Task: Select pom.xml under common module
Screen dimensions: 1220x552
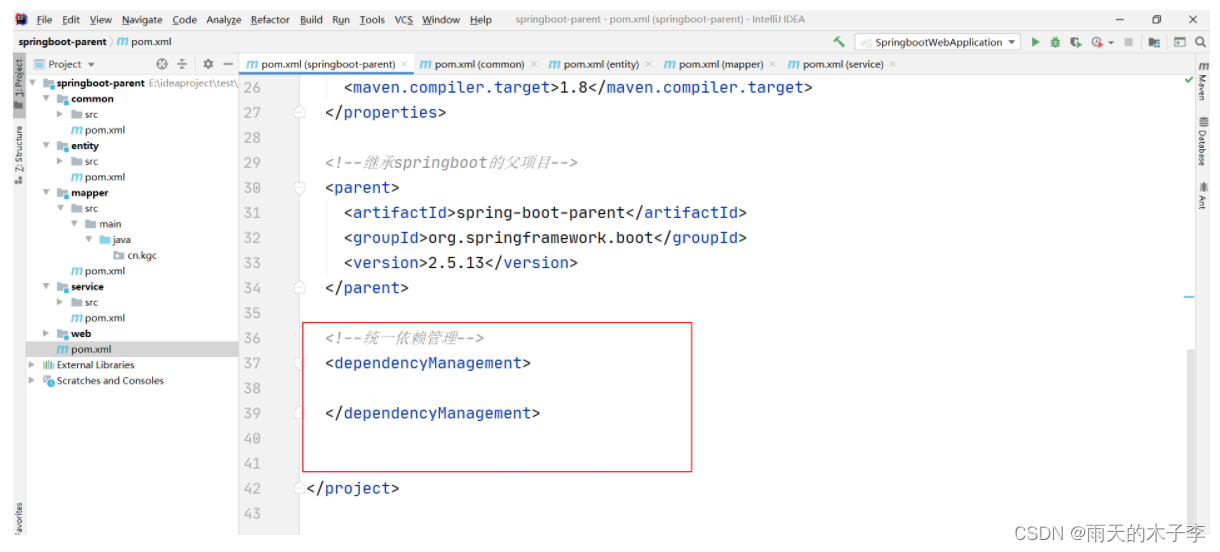Action: click(97, 130)
